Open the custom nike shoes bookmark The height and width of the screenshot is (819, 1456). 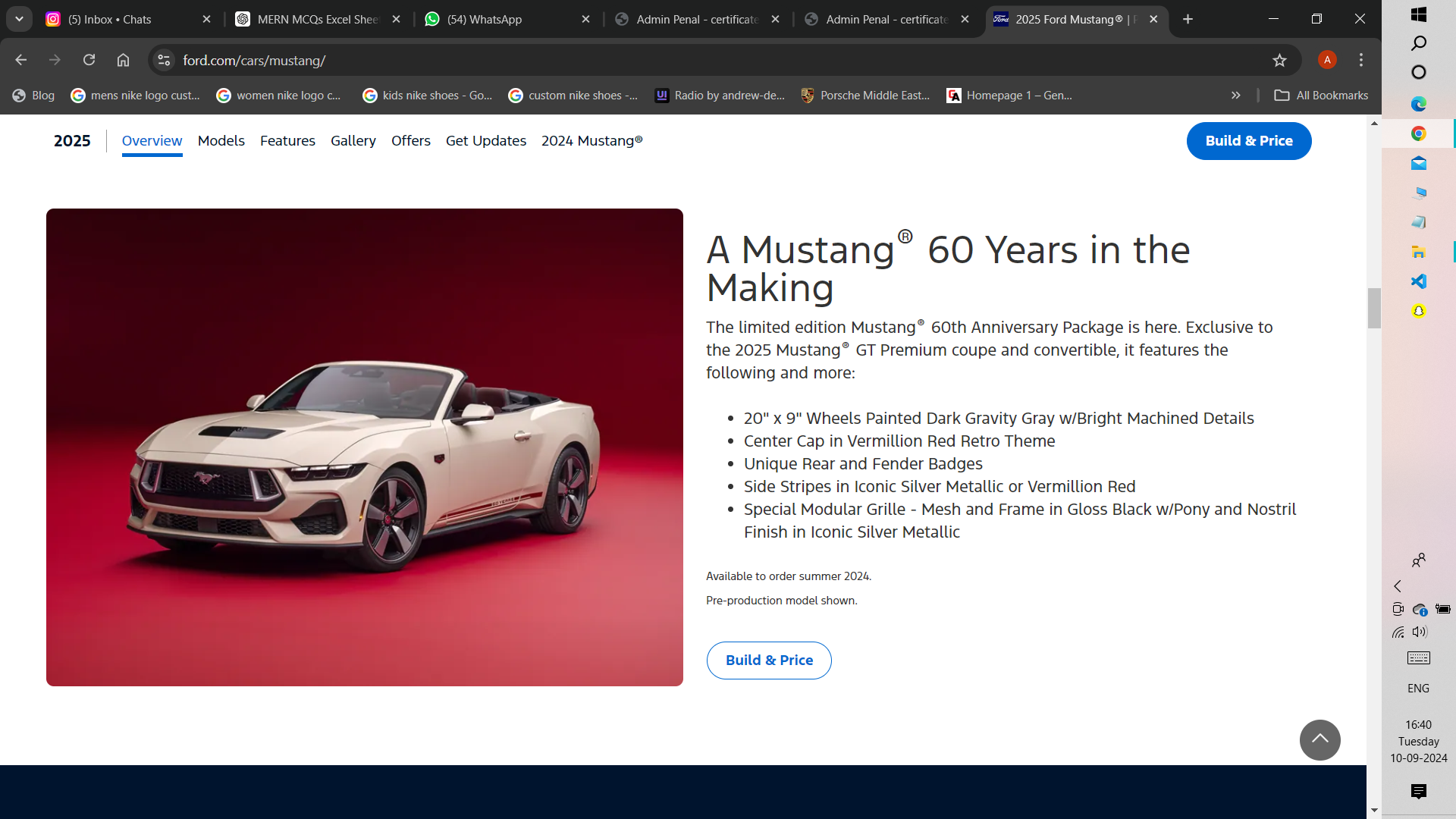point(573,96)
